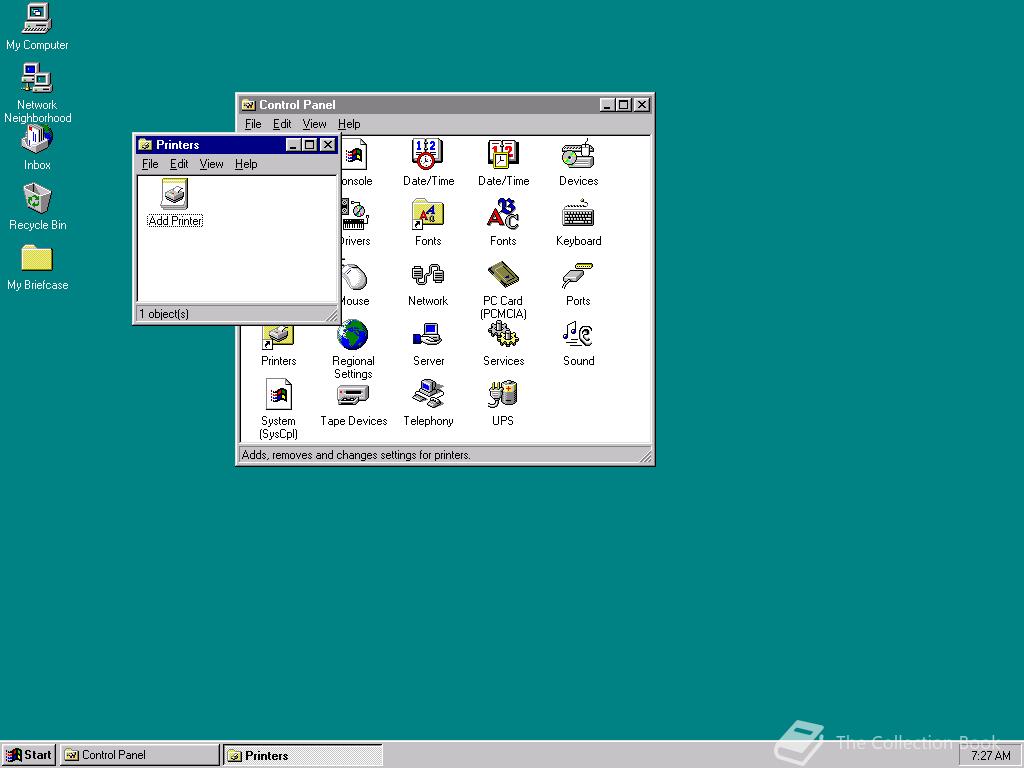This screenshot has width=1024, height=768.
Task: Select the Inbox desktop icon
Action: [x=37, y=147]
